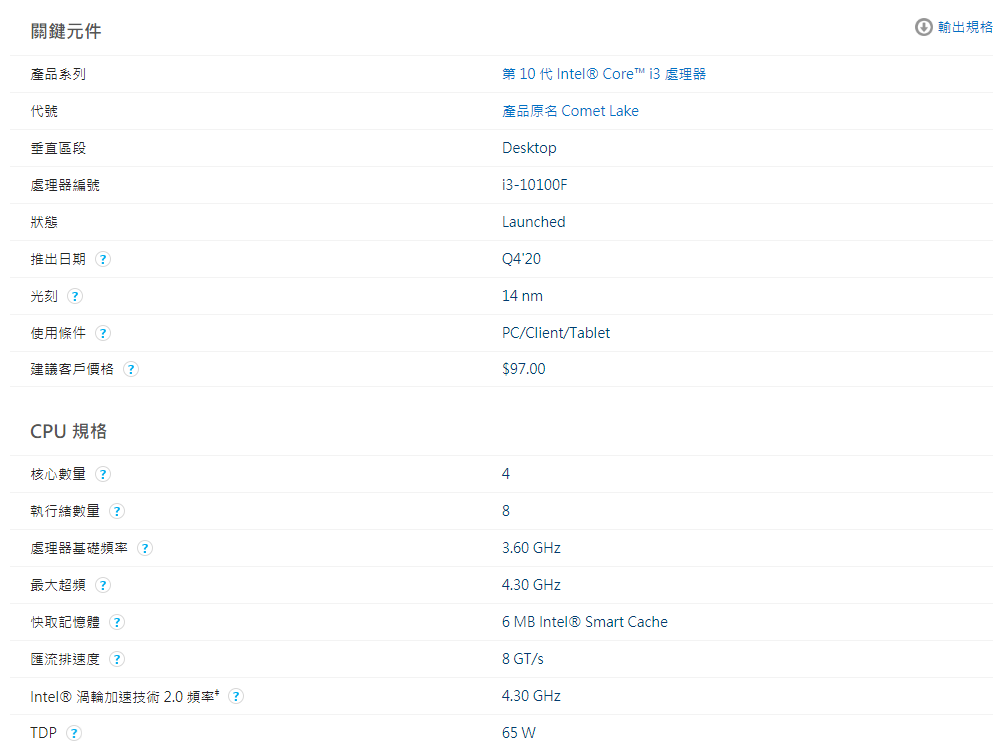Open the 匯流排速度 help icon
This screenshot has width=1006, height=750.
(x=117, y=659)
